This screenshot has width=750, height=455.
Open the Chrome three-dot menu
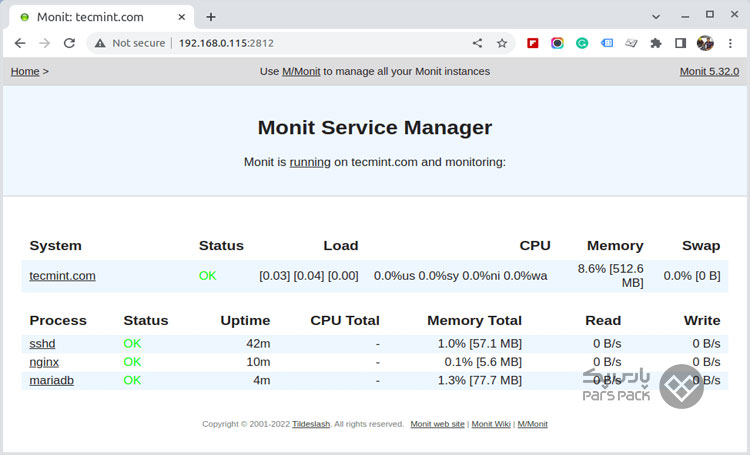tap(730, 43)
